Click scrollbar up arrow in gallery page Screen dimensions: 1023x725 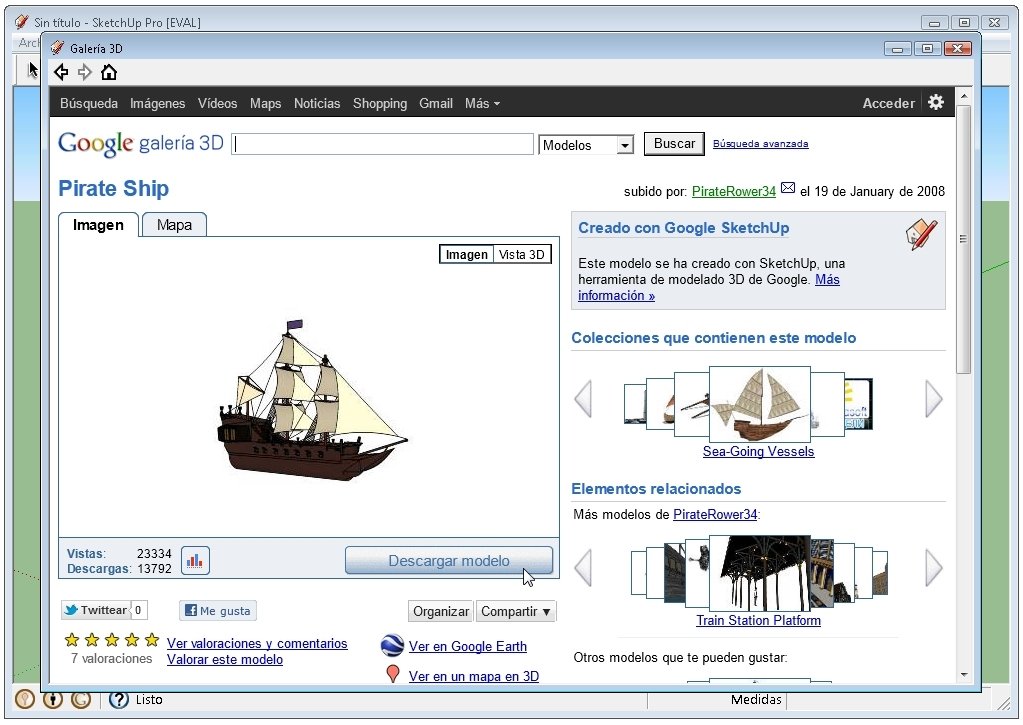click(x=964, y=96)
